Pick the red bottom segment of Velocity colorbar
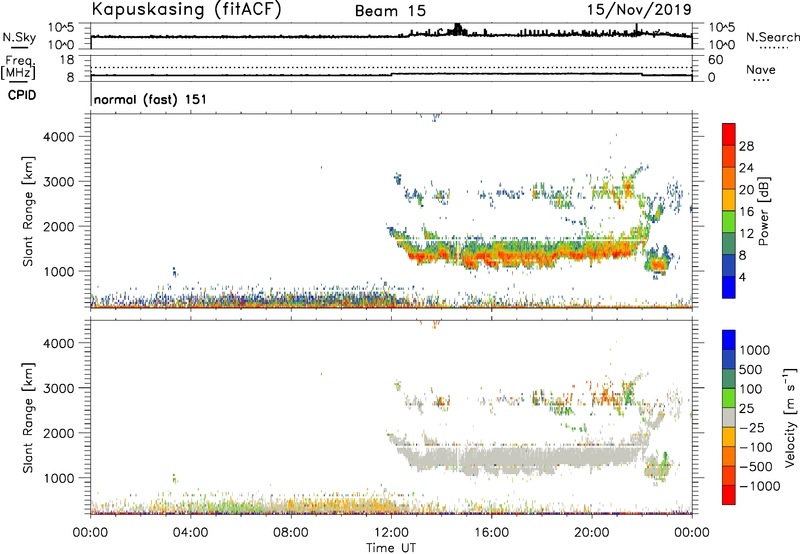Screen dimensions: 800x554 coord(729,495)
